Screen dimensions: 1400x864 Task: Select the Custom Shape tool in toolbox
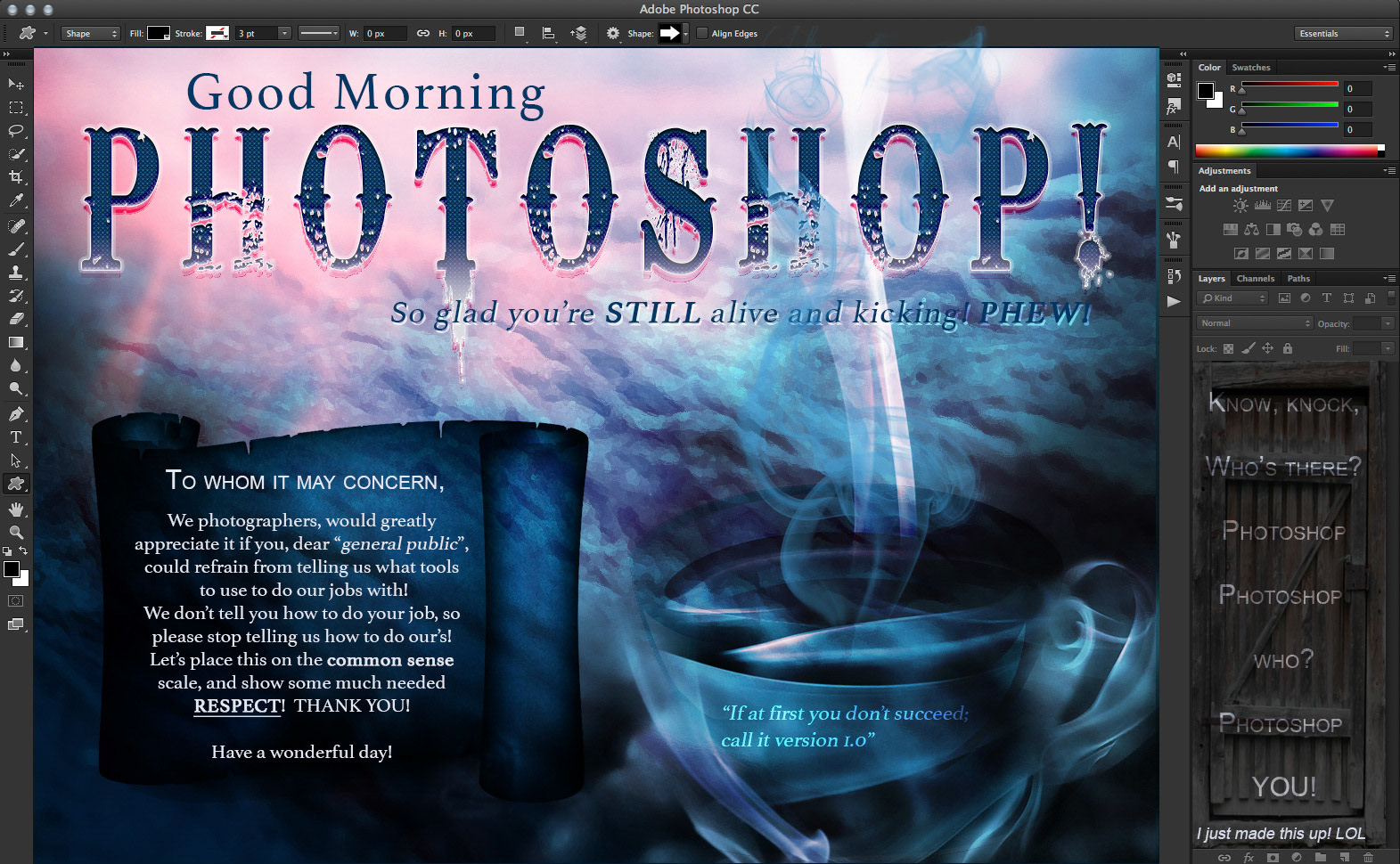16,484
